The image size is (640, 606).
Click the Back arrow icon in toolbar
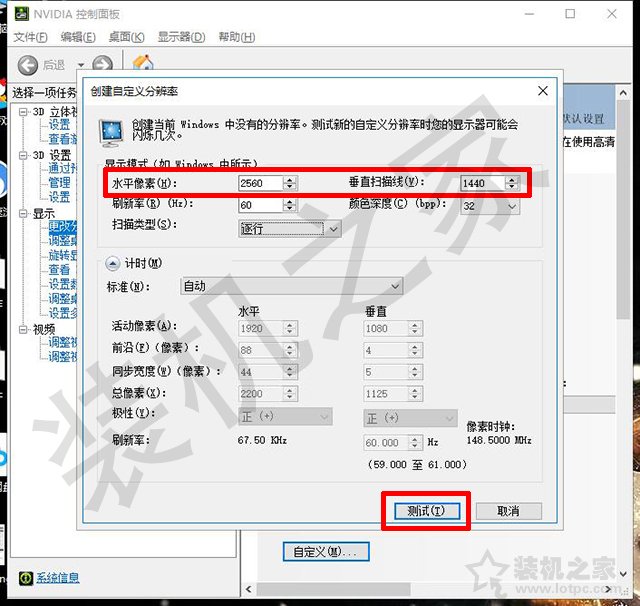pos(28,65)
